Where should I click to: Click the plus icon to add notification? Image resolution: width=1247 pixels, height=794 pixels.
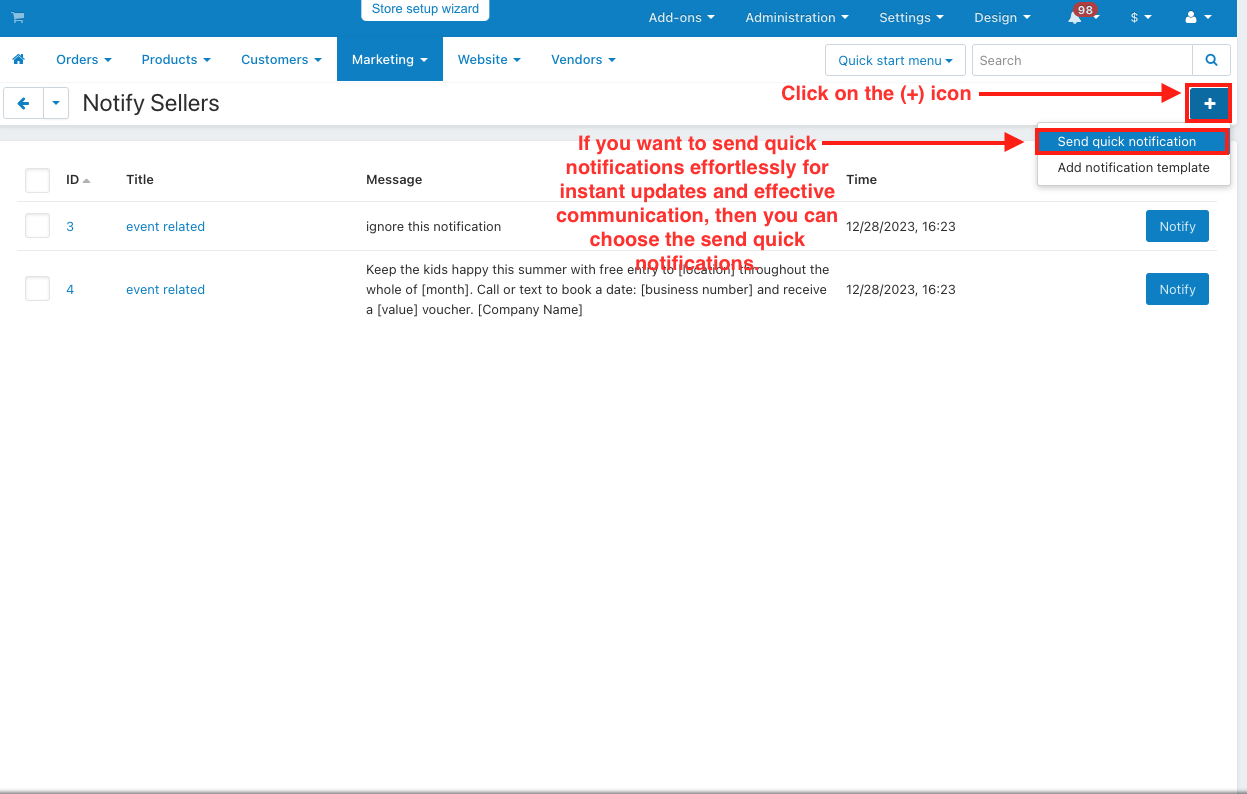pos(1209,104)
